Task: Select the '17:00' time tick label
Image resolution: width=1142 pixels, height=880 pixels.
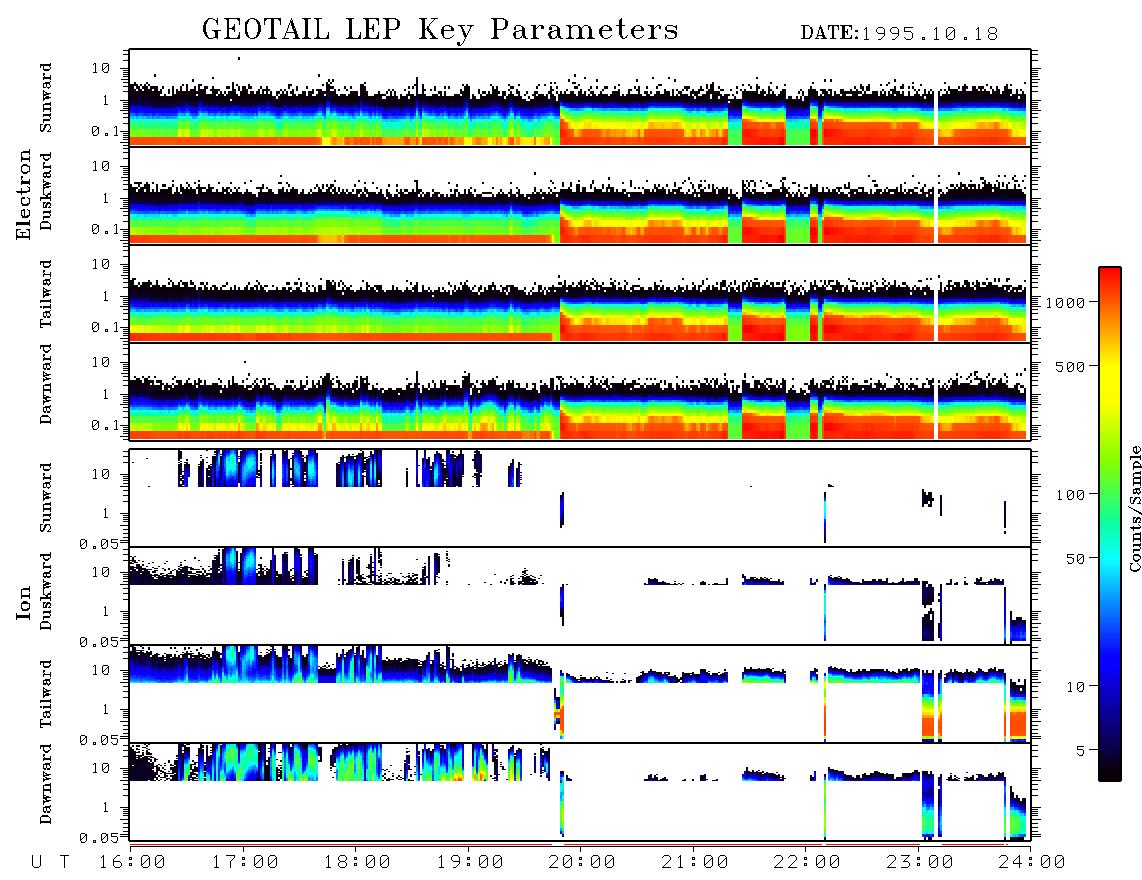Action: coord(245,863)
